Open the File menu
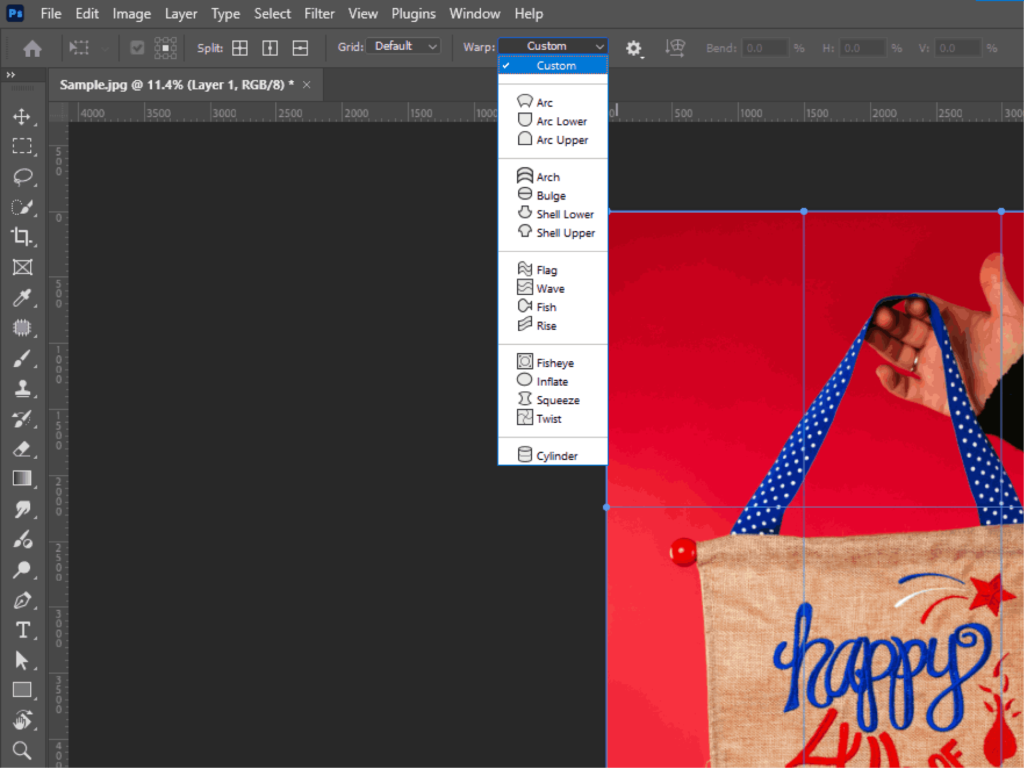This screenshot has height=768, width=1024. click(50, 14)
